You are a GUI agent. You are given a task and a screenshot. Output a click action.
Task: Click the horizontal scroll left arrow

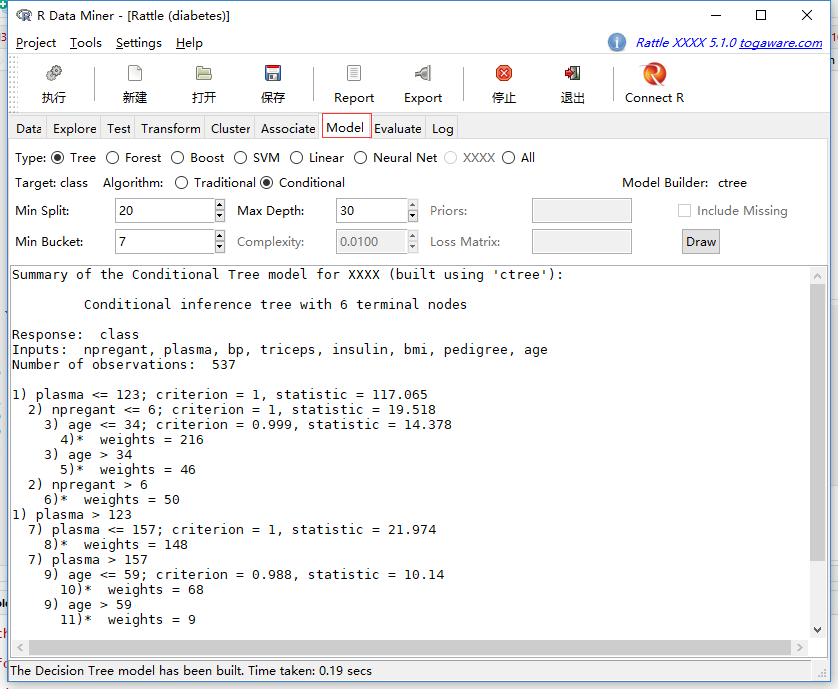click(x=20, y=647)
